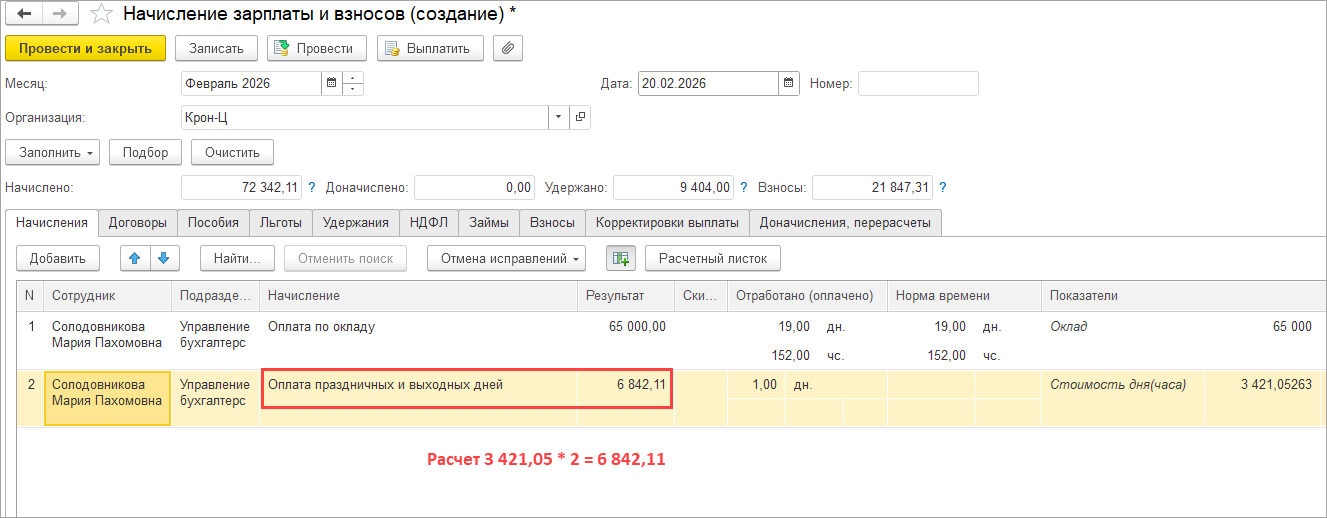Viewport: 1327px width, 518px height.
Task: Click the Найти... button
Action: [x=237, y=258]
